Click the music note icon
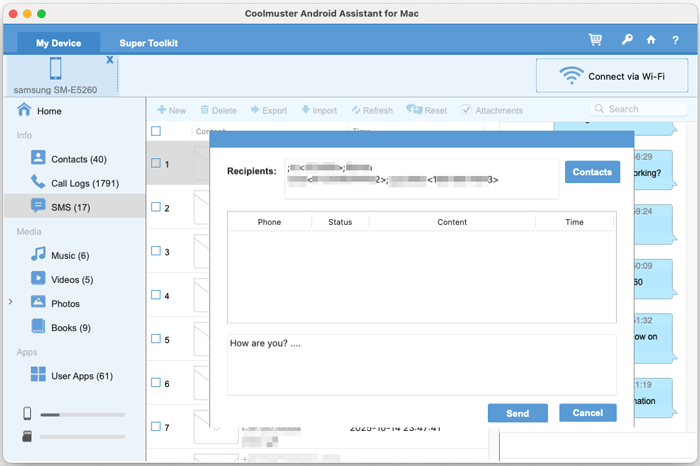The width and height of the screenshot is (700, 466). [x=38, y=254]
